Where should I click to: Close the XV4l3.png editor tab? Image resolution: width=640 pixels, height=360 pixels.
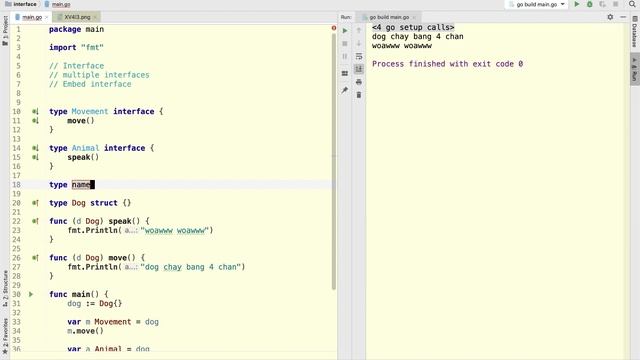[95, 17]
